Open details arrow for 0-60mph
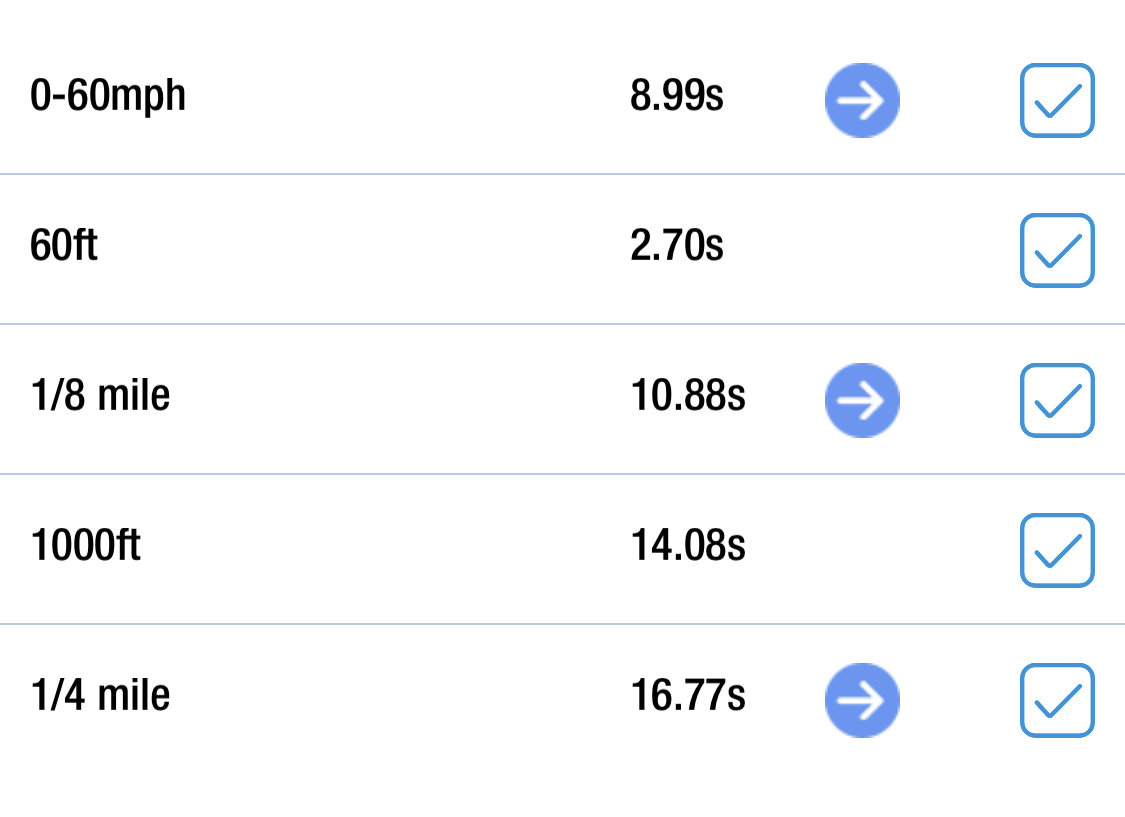This screenshot has height=817, width=1125. coord(862,100)
